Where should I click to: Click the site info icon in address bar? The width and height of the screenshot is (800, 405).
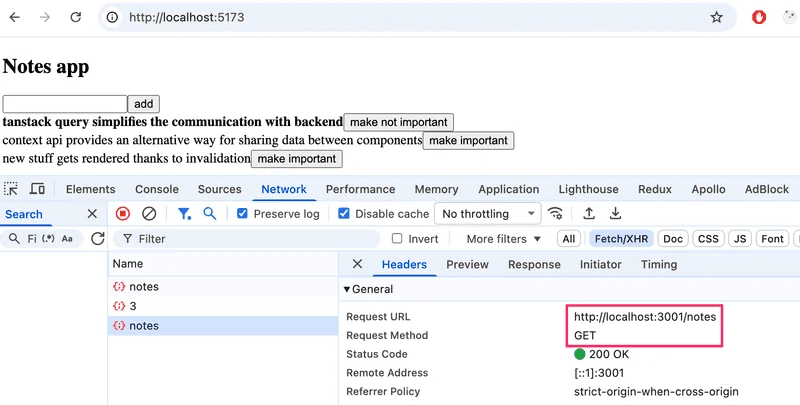point(112,17)
